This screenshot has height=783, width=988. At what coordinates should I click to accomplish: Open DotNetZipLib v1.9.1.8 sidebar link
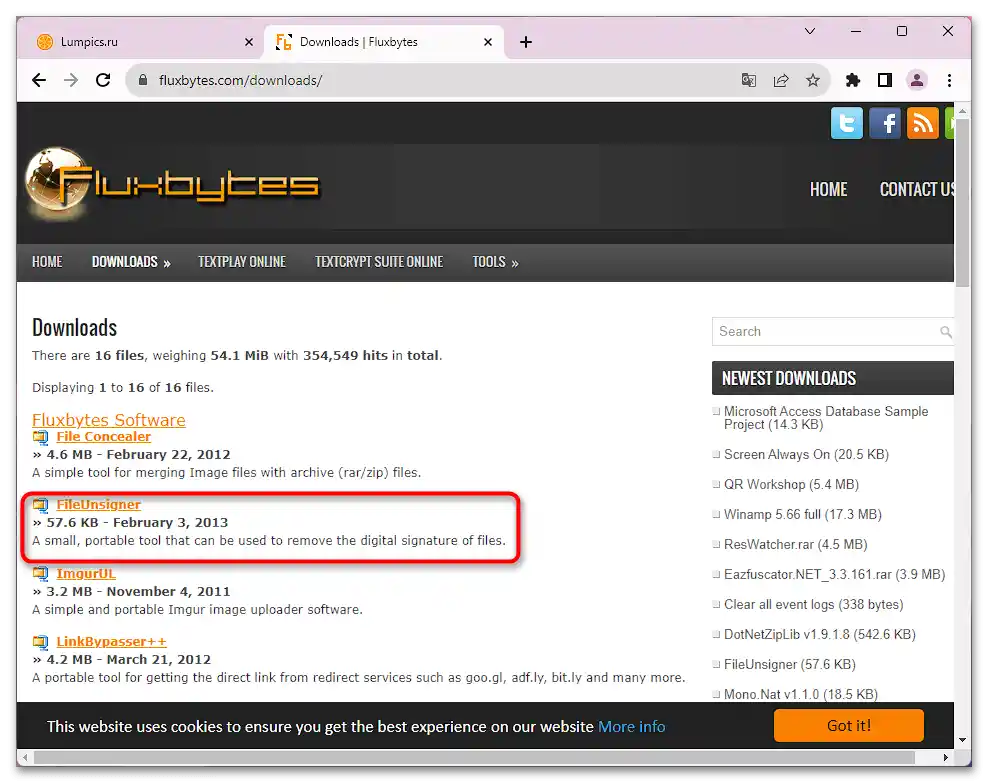tap(820, 634)
